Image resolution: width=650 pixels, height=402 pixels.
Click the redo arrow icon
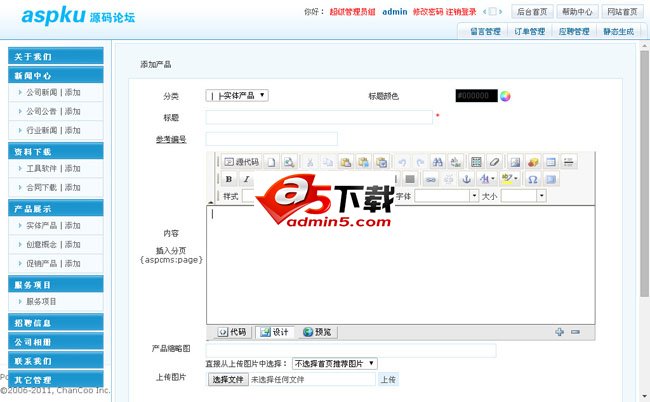pyautogui.click(x=420, y=162)
